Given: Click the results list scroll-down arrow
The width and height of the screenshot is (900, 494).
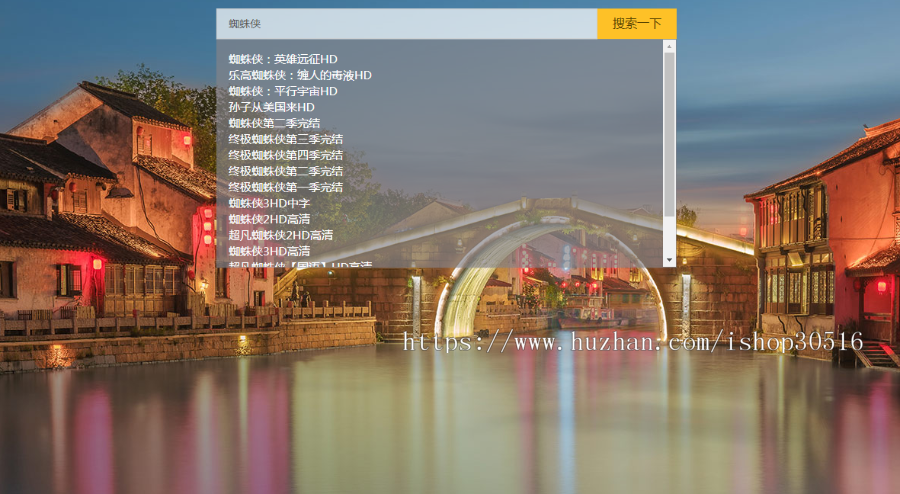Looking at the screenshot, I should 669,260.
